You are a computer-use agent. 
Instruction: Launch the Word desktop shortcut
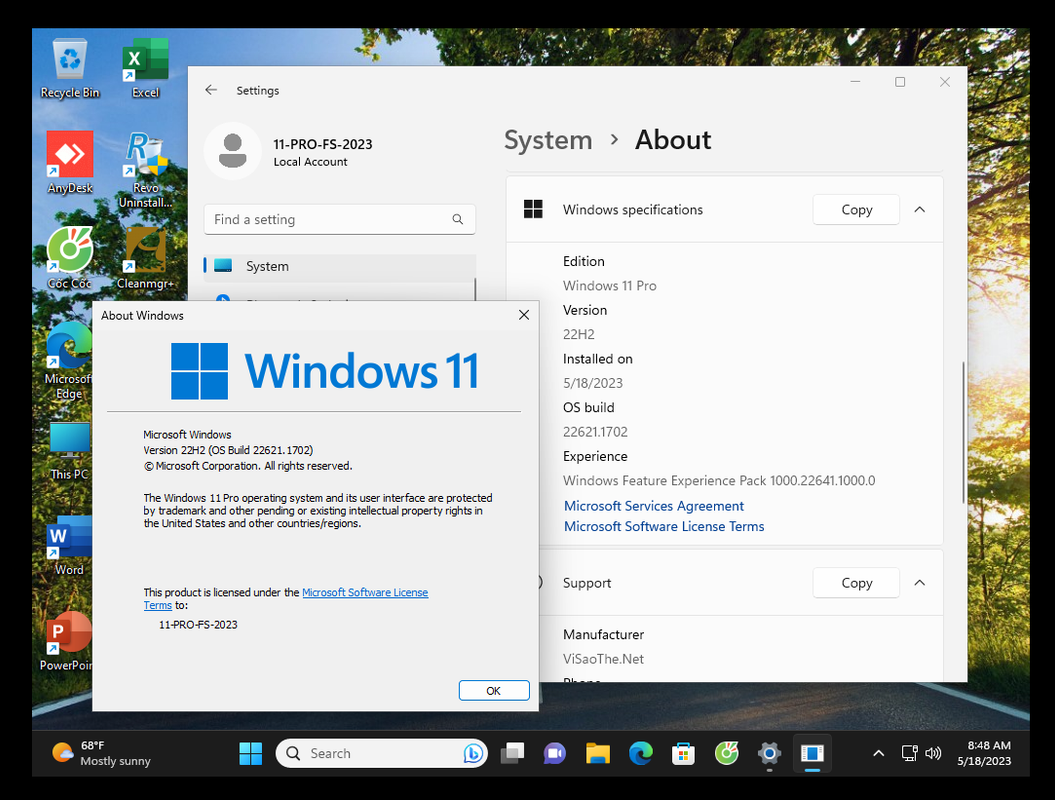click(69, 546)
